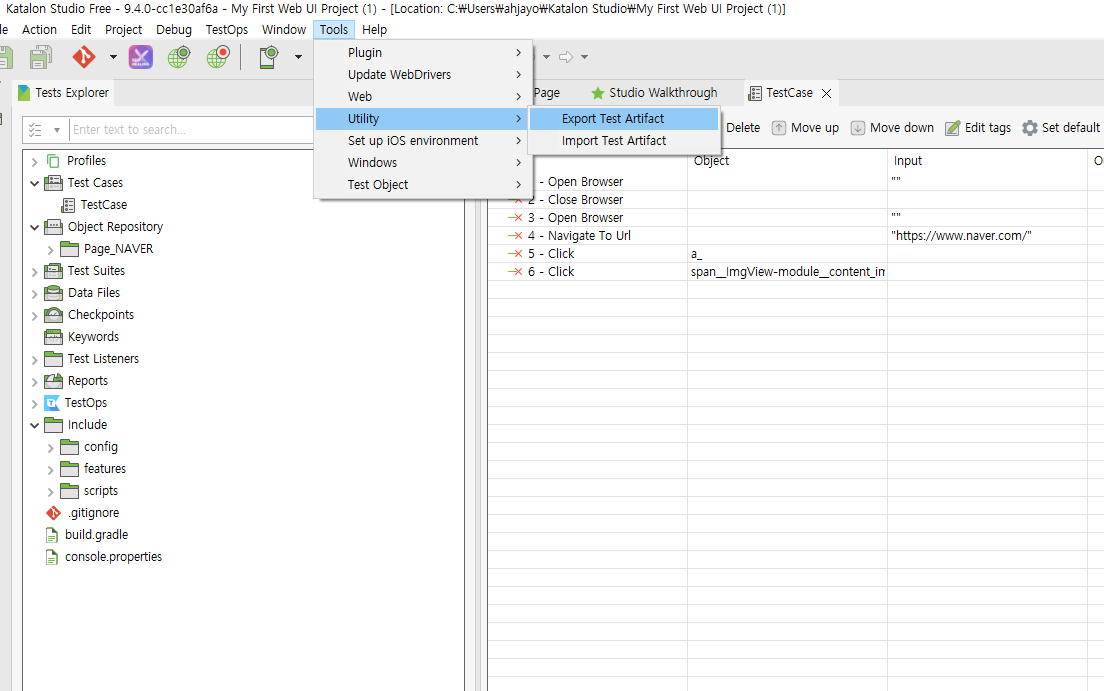
Task: Open the Self-Healing insights icon
Action: point(141,56)
